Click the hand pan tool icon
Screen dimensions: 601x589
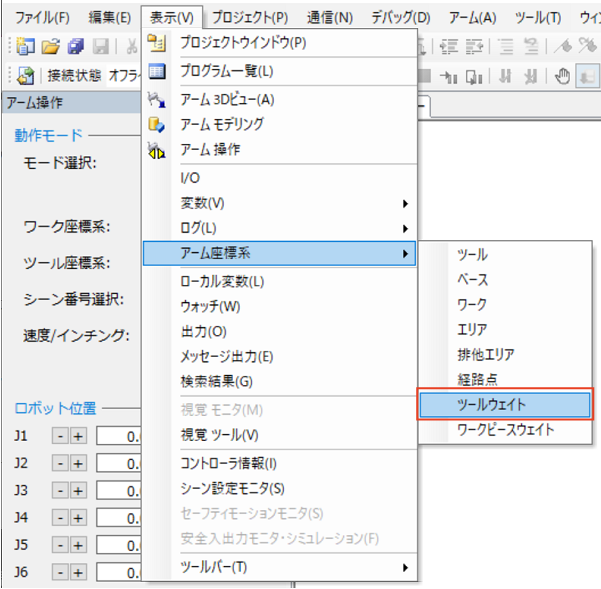[x=562, y=76]
